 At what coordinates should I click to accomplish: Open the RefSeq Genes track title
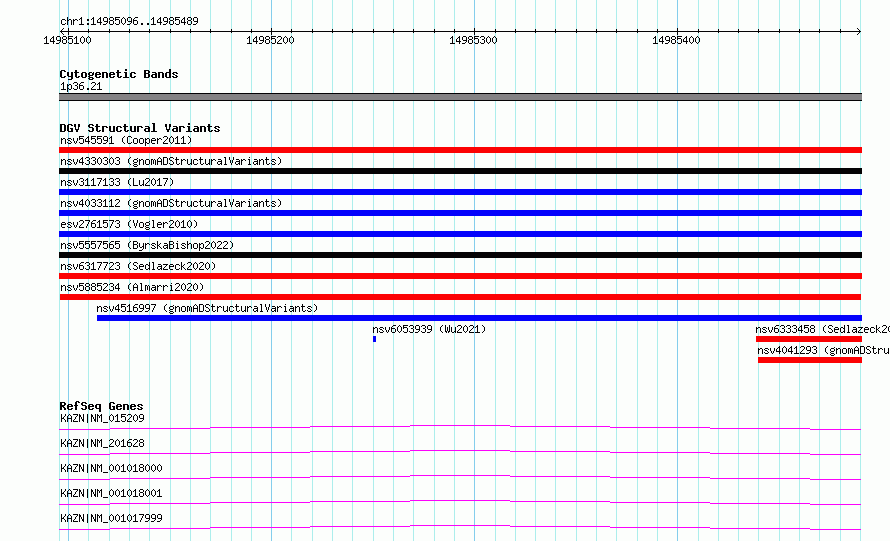[x=101, y=406]
